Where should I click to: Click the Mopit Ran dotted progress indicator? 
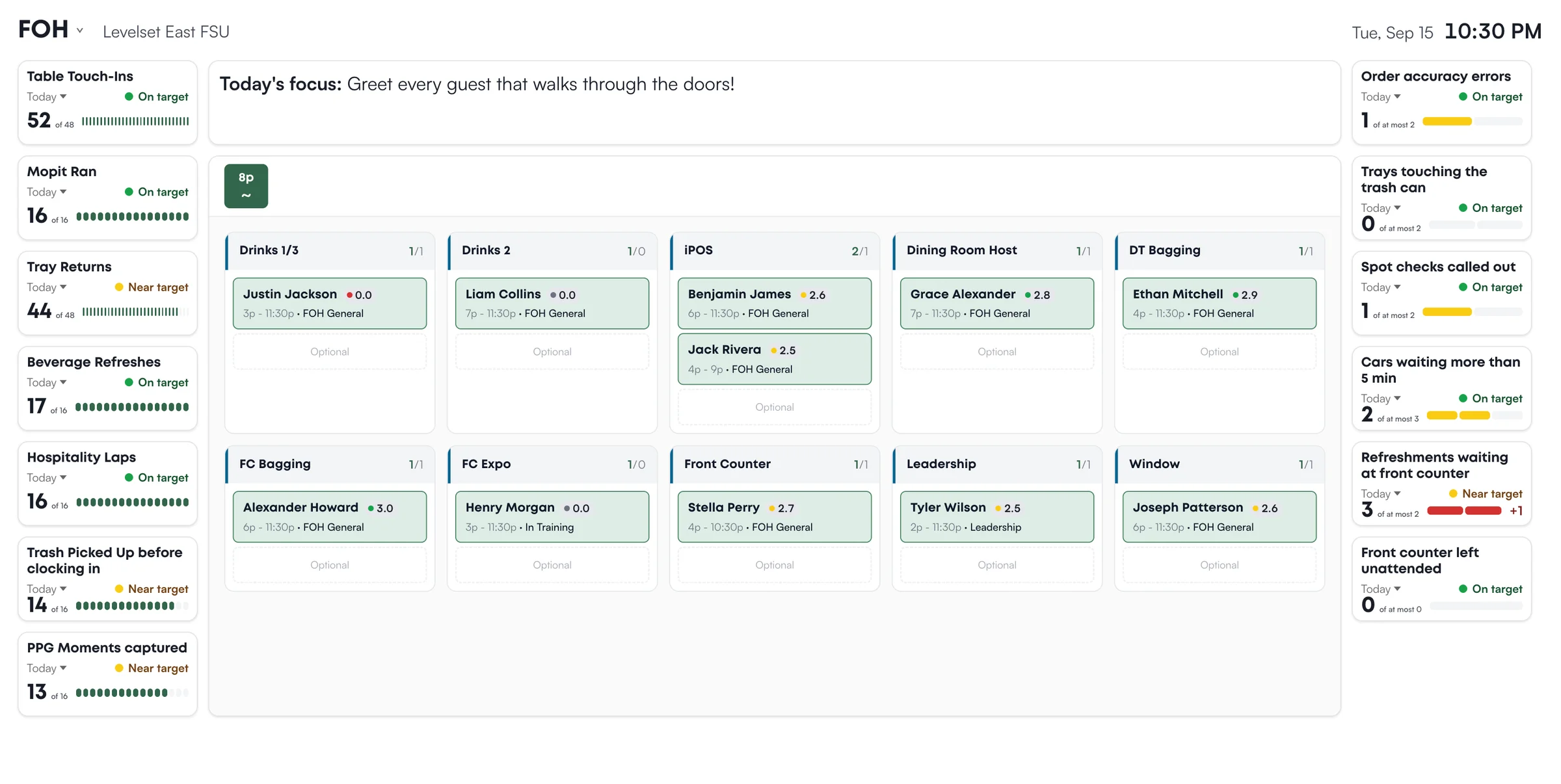(133, 216)
